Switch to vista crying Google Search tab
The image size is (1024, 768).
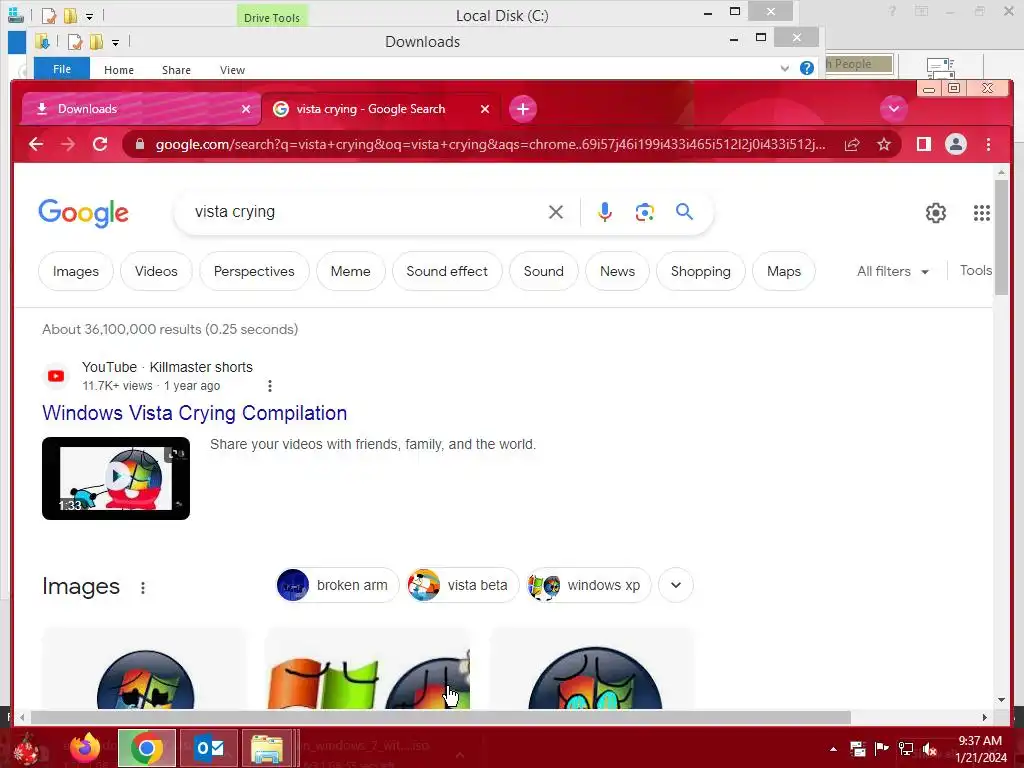click(x=379, y=109)
